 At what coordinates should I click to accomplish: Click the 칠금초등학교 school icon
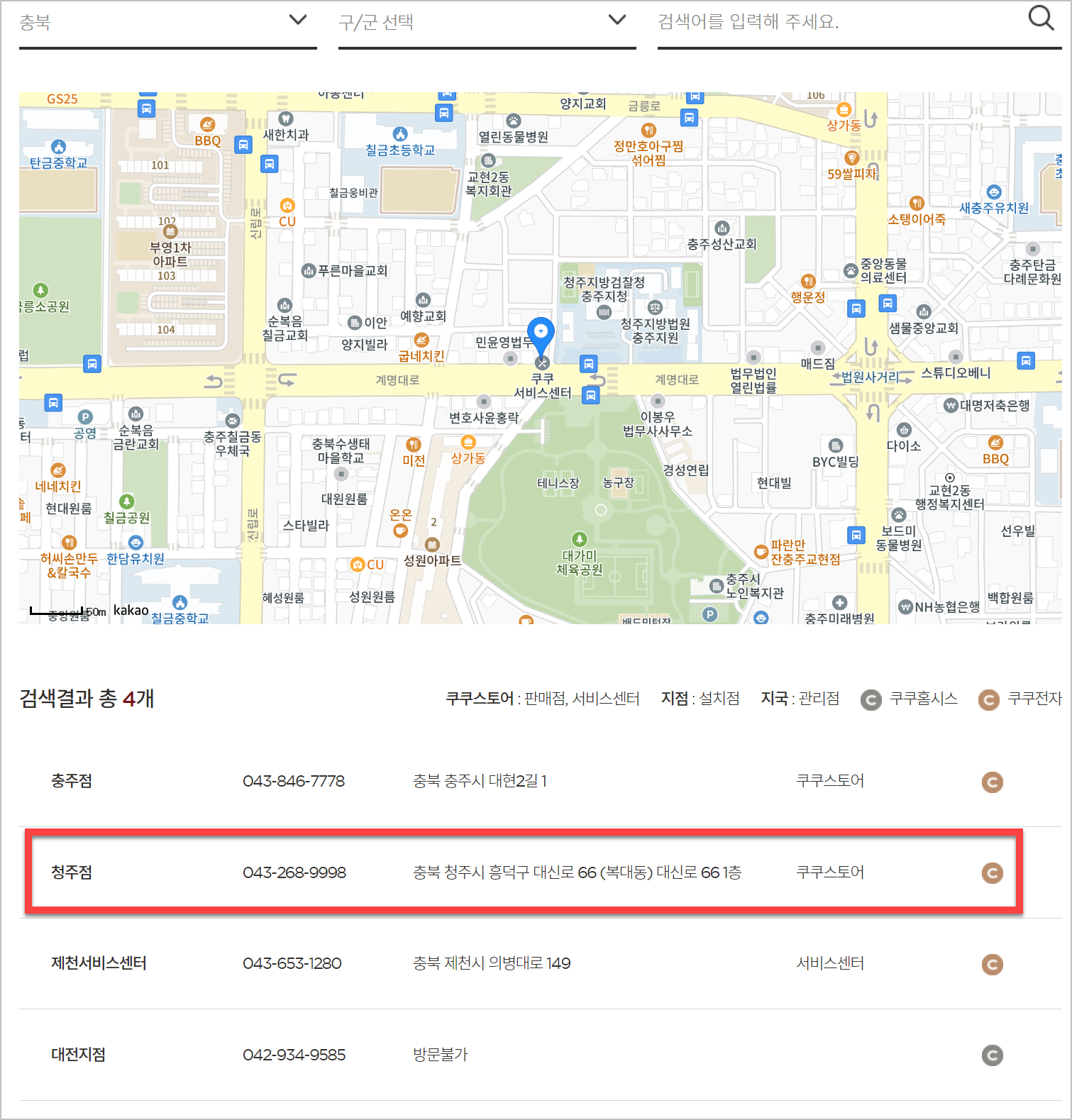point(400,133)
